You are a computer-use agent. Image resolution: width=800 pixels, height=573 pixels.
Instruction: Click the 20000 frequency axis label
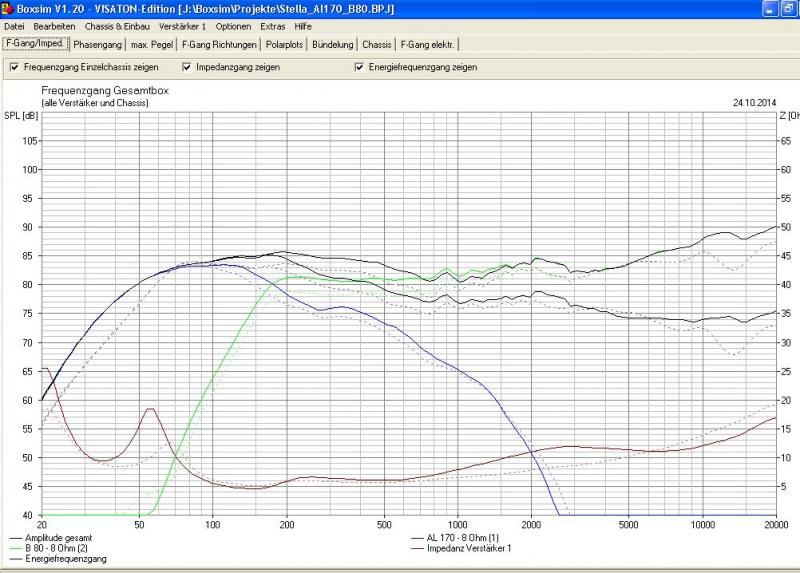[776, 525]
